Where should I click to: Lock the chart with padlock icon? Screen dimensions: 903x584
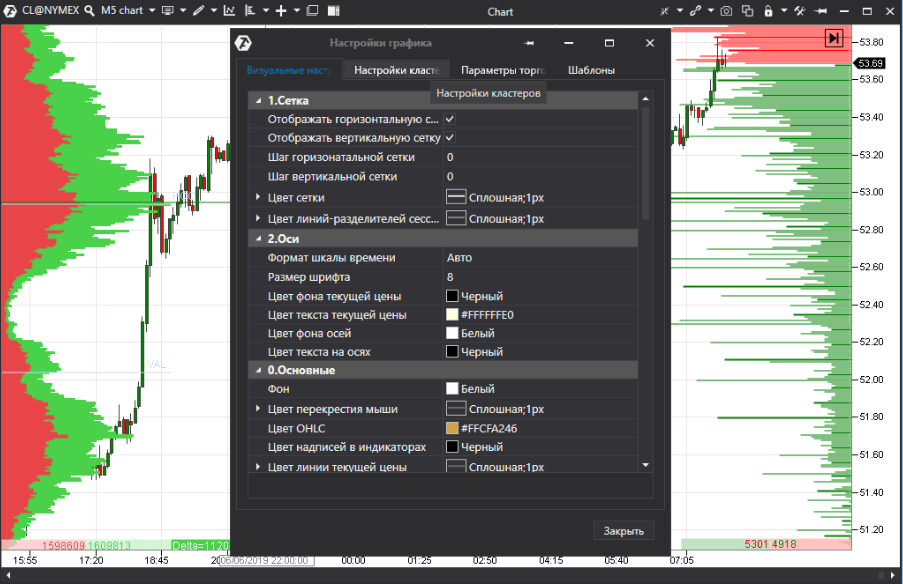pos(769,11)
